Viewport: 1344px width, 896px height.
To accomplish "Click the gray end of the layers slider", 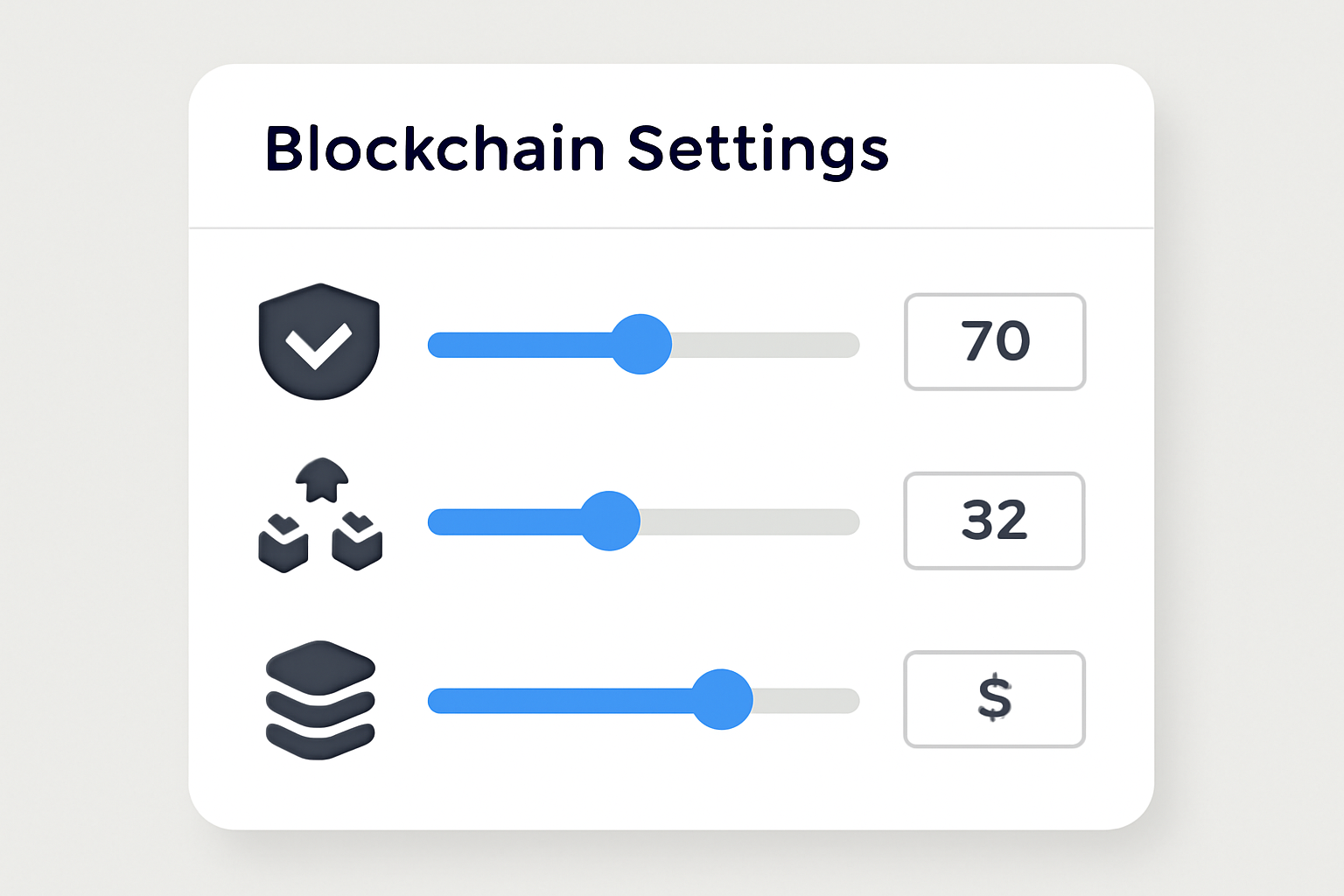I will pyautogui.click(x=805, y=700).
